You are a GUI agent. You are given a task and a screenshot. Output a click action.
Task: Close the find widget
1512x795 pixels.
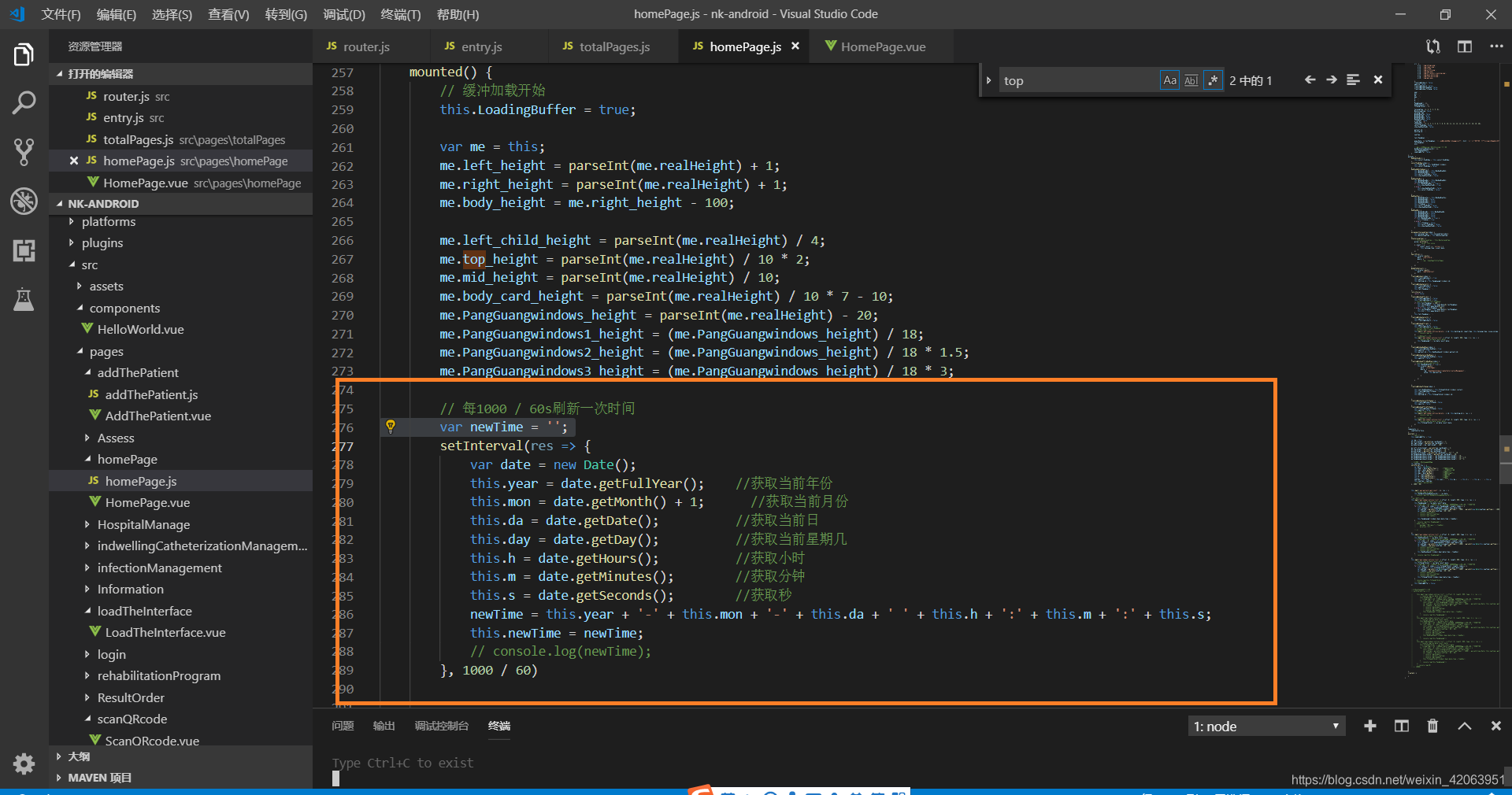tap(1378, 79)
